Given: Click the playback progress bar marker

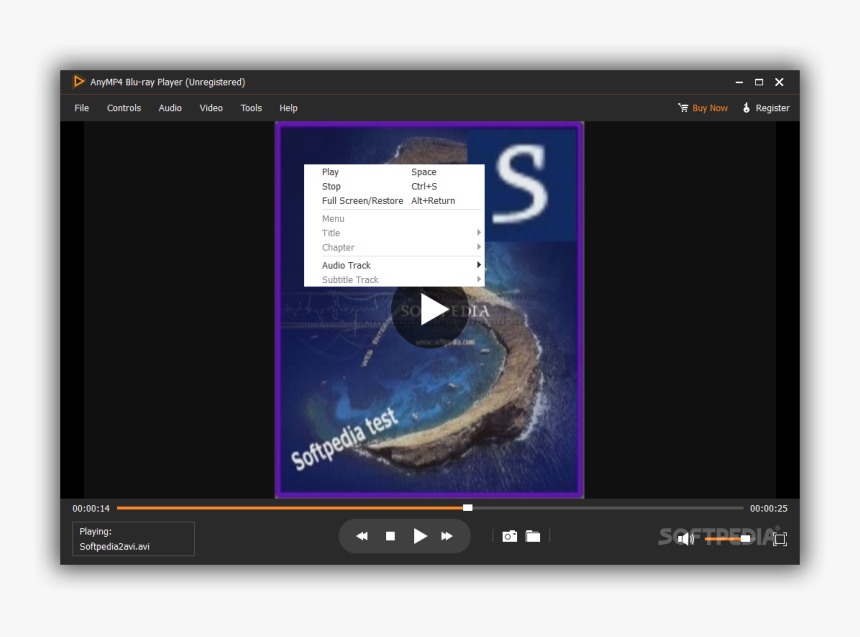Looking at the screenshot, I should tap(467, 508).
